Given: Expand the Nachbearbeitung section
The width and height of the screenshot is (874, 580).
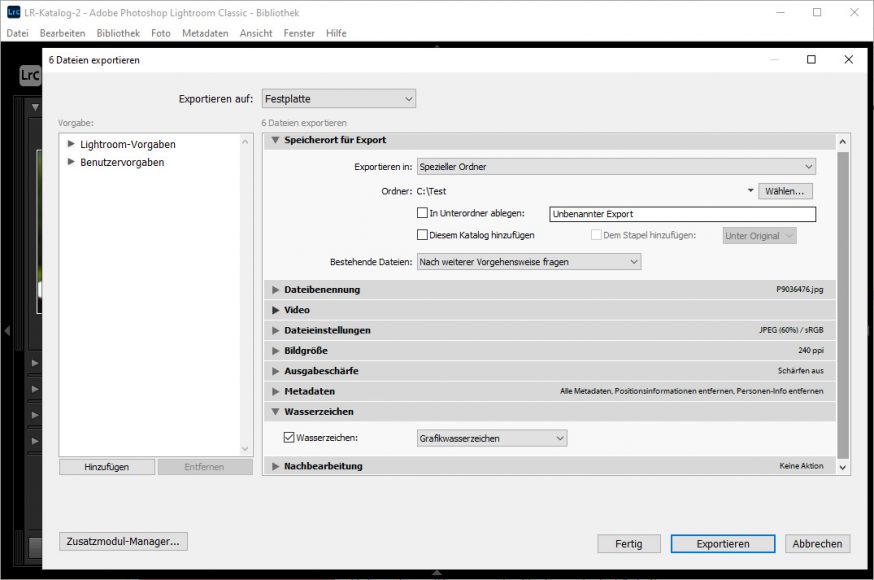Looking at the screenshot, I should coord(275,466).
